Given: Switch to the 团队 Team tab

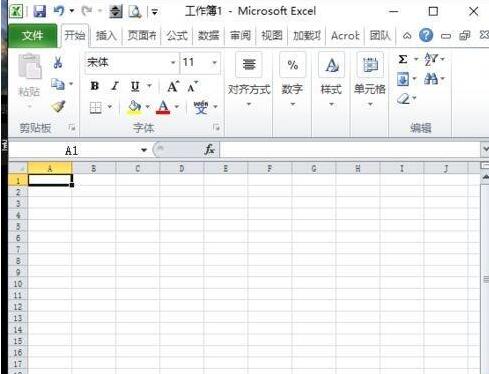Looking at the screenshot, I should (380, 35).
